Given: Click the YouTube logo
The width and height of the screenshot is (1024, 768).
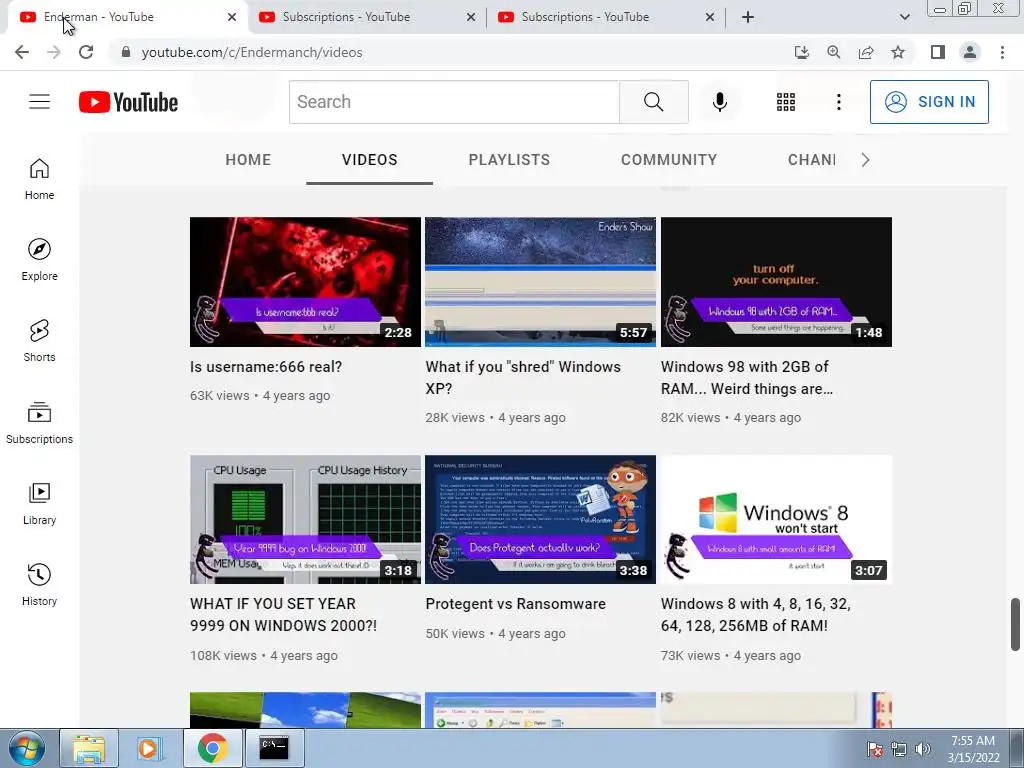Looking at the screenshot, I should pyautogui.click(x=128, y=102).
